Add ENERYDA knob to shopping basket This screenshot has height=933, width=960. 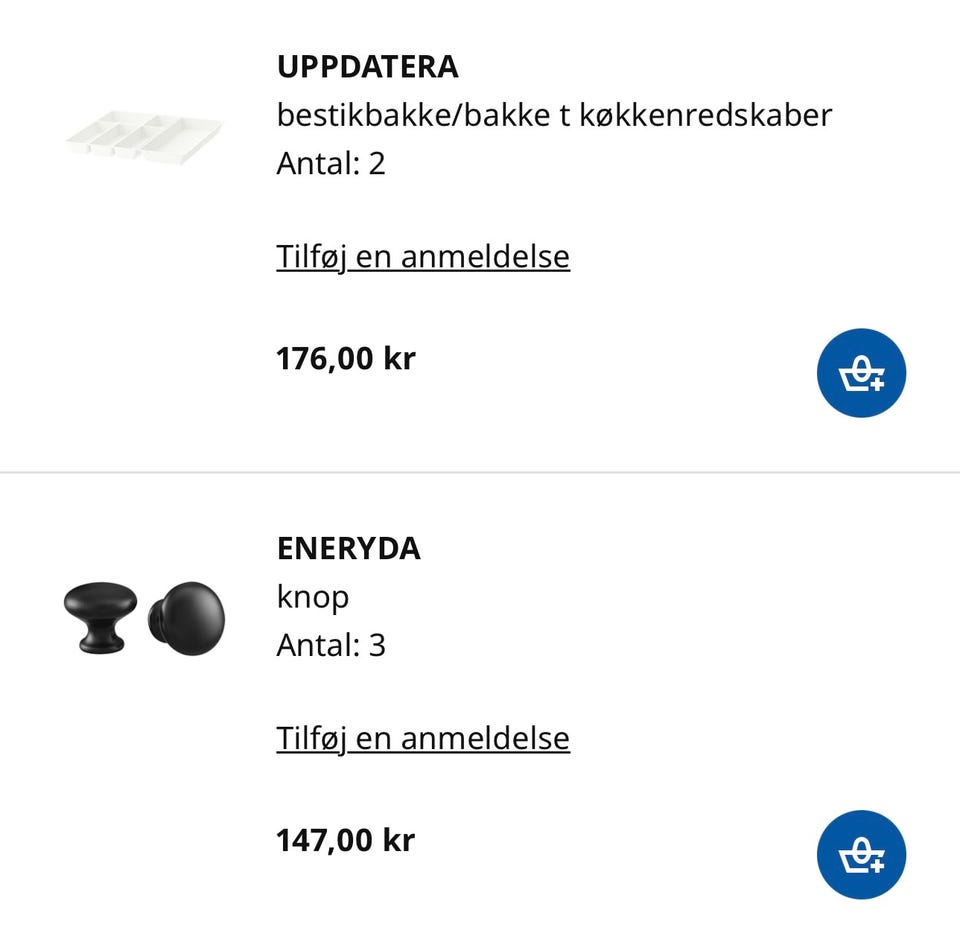click(861, 855)
